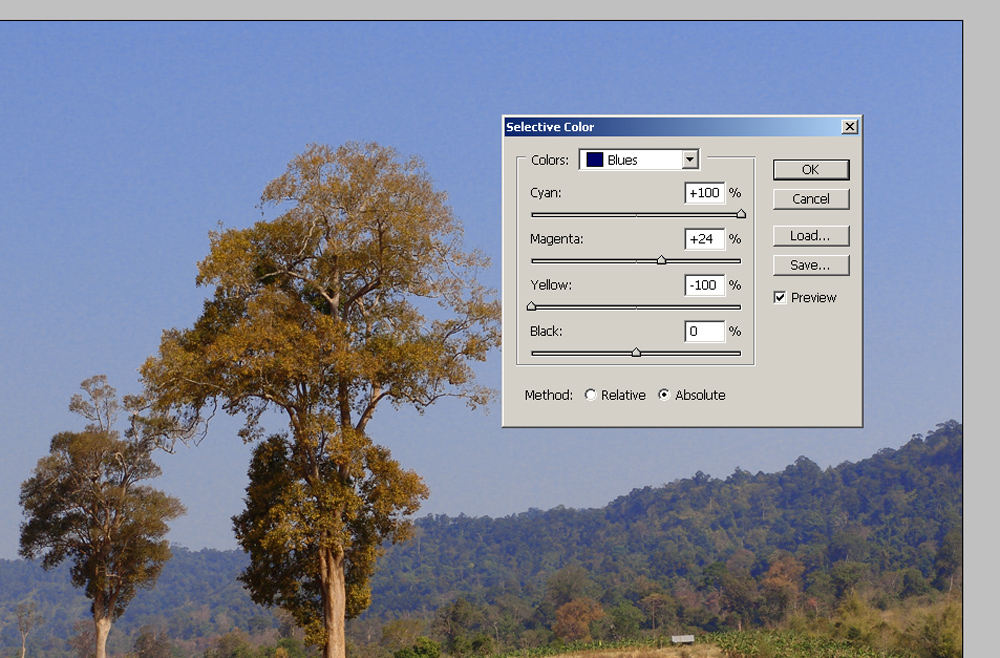Click the Black percentage input field
The height and width of the screenshot is (658, 1000).
(704, 331)
